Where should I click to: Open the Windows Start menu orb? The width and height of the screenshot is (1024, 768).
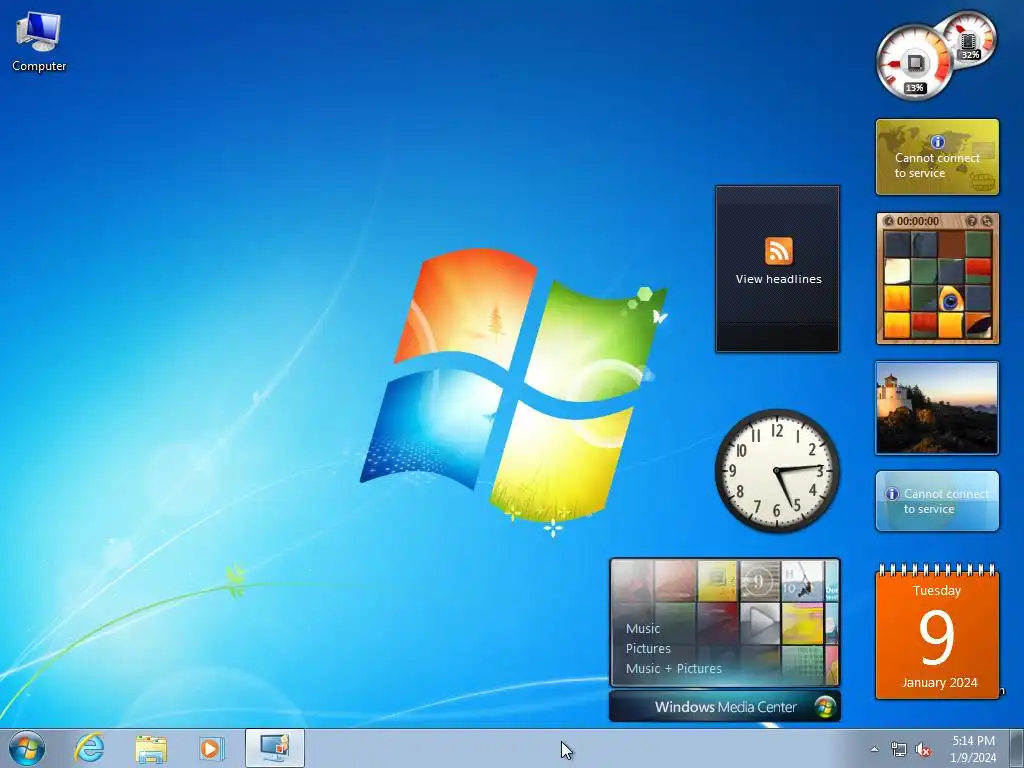click(x=27, y=748)
